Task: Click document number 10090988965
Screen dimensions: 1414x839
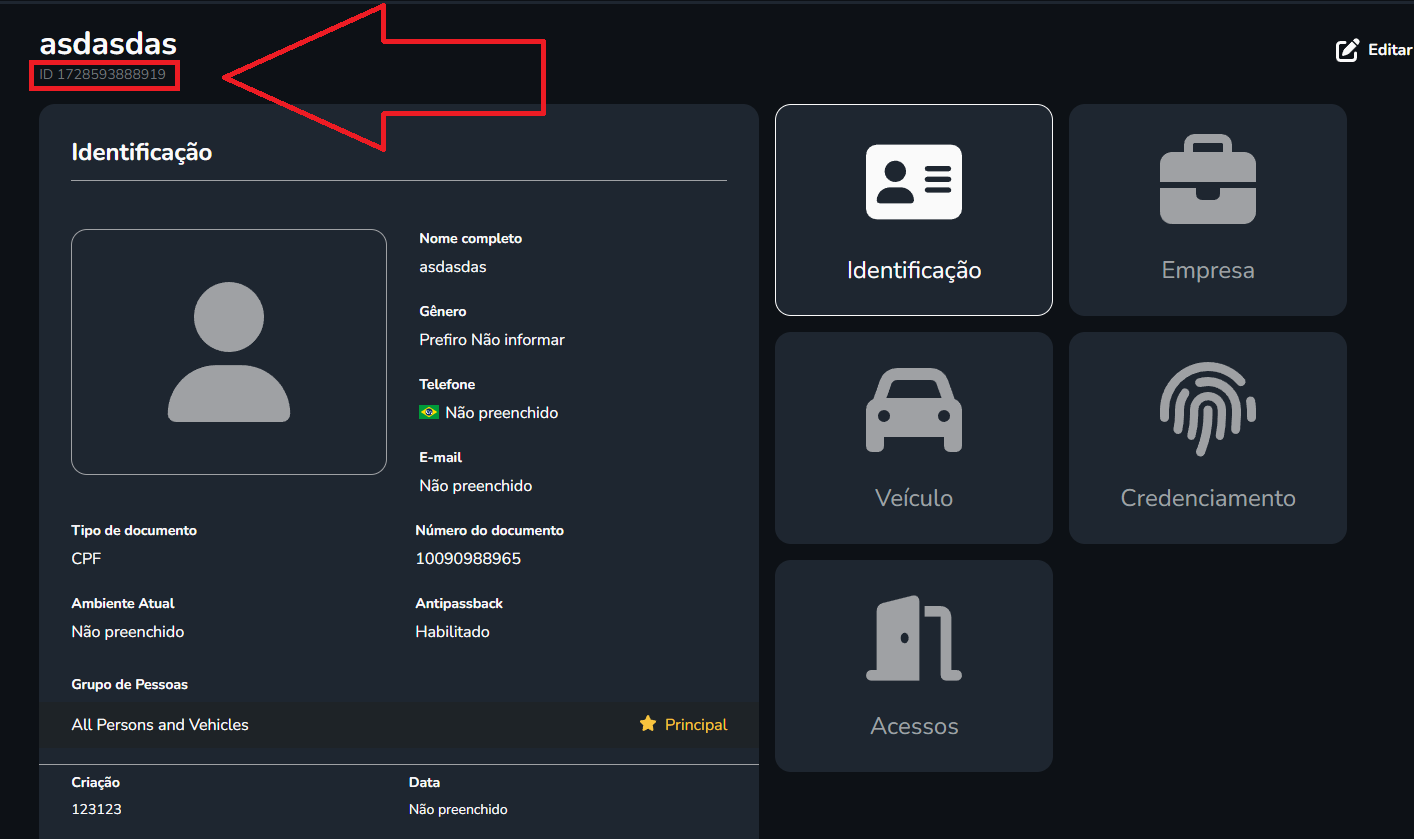Action: tap(468, 558)
